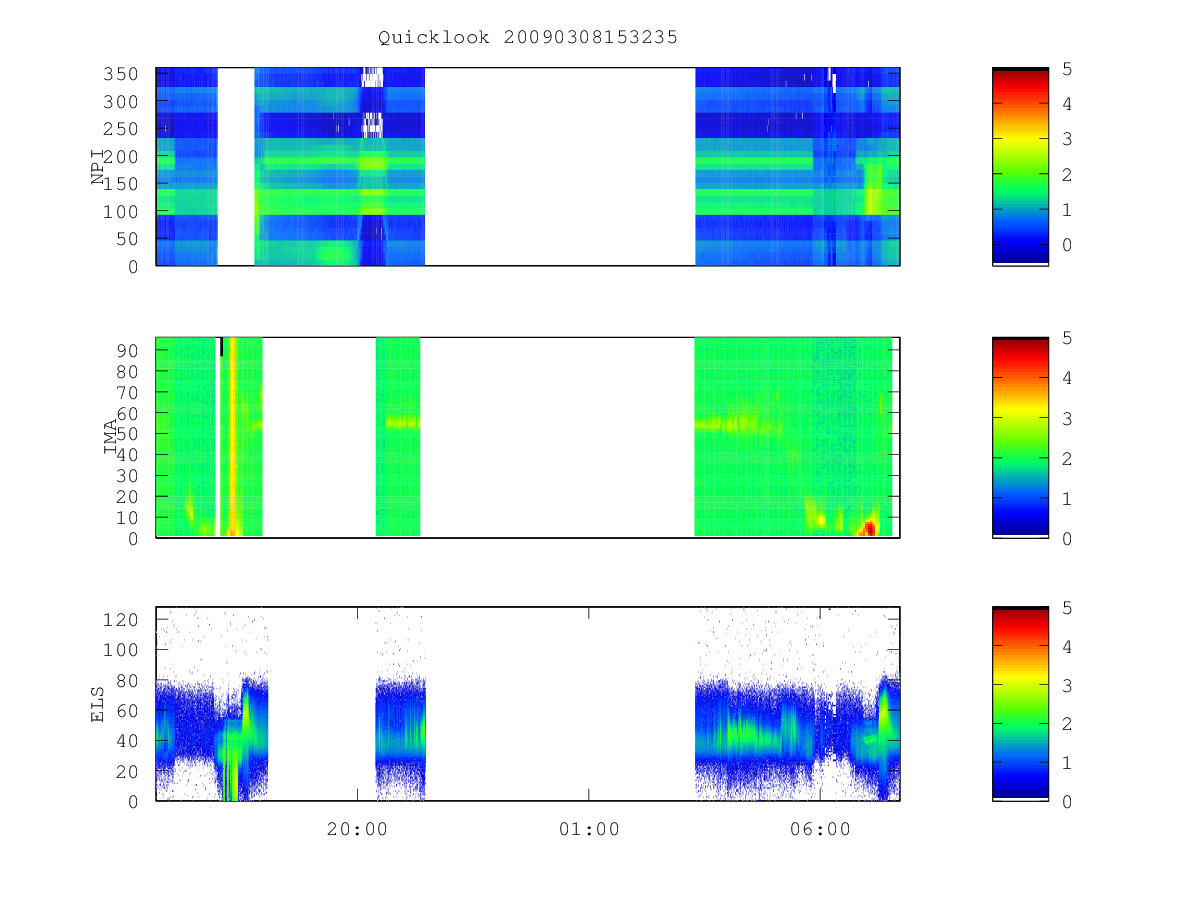Click the red hotspot in IMA spectrogram
Screen dimensions: 1200x900
[870, 527]
